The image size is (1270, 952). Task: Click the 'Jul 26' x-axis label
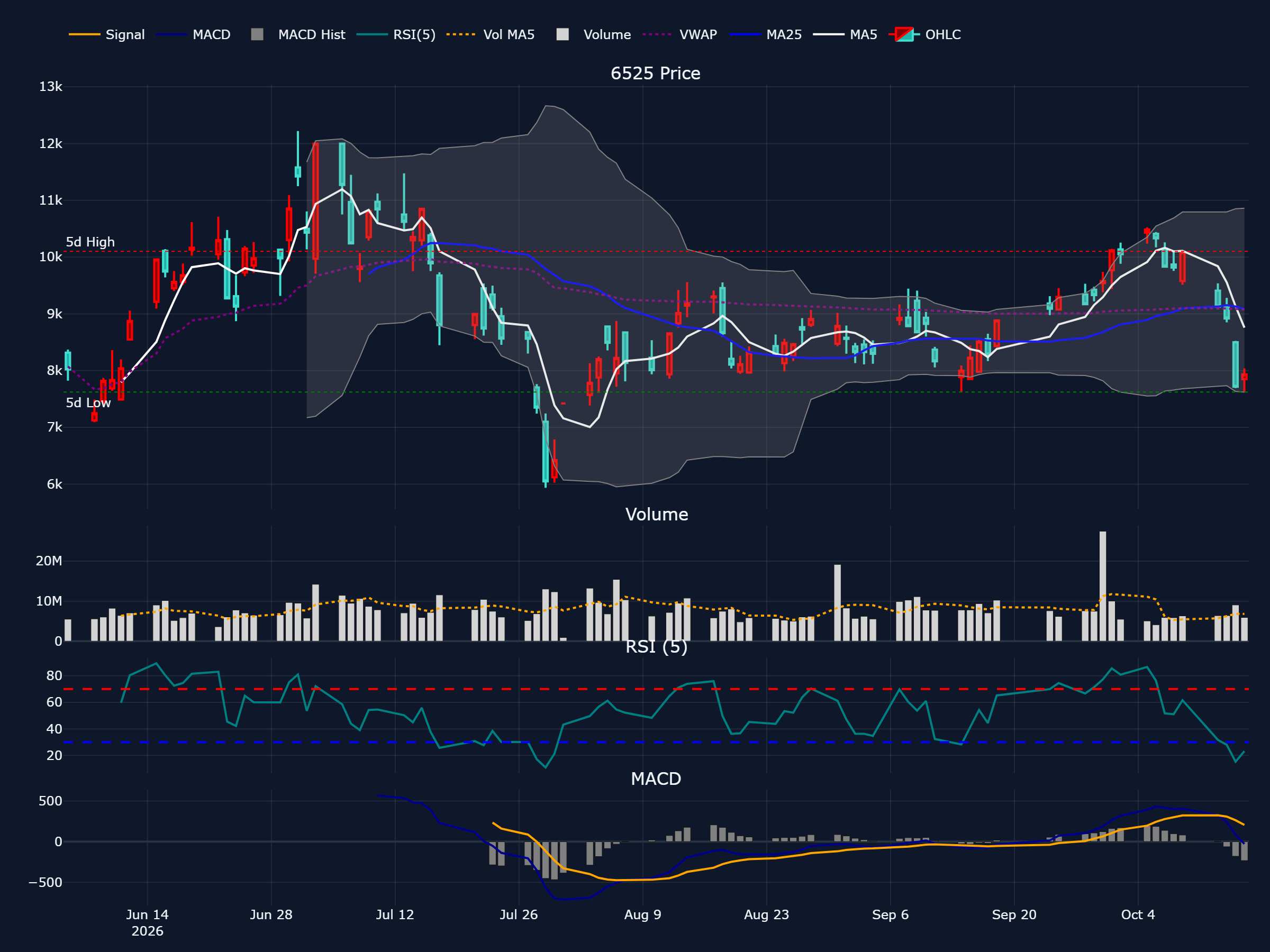click(x=519, y=914)
